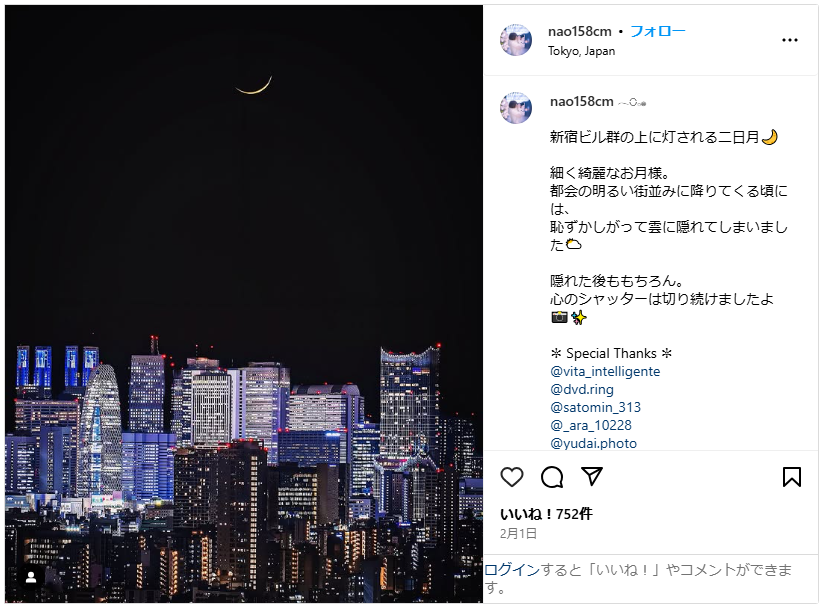This screenshot has width=822, height=607.
Task: Visit the @vita_intelligente mention
Action: [605, 372]
